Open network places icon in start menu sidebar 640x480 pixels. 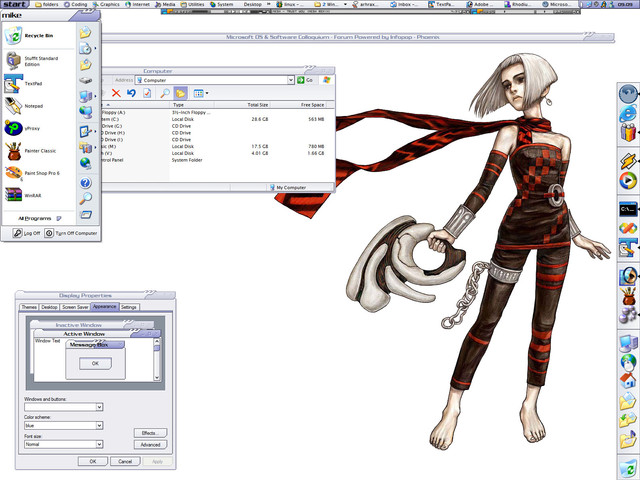tap(85, 112)
